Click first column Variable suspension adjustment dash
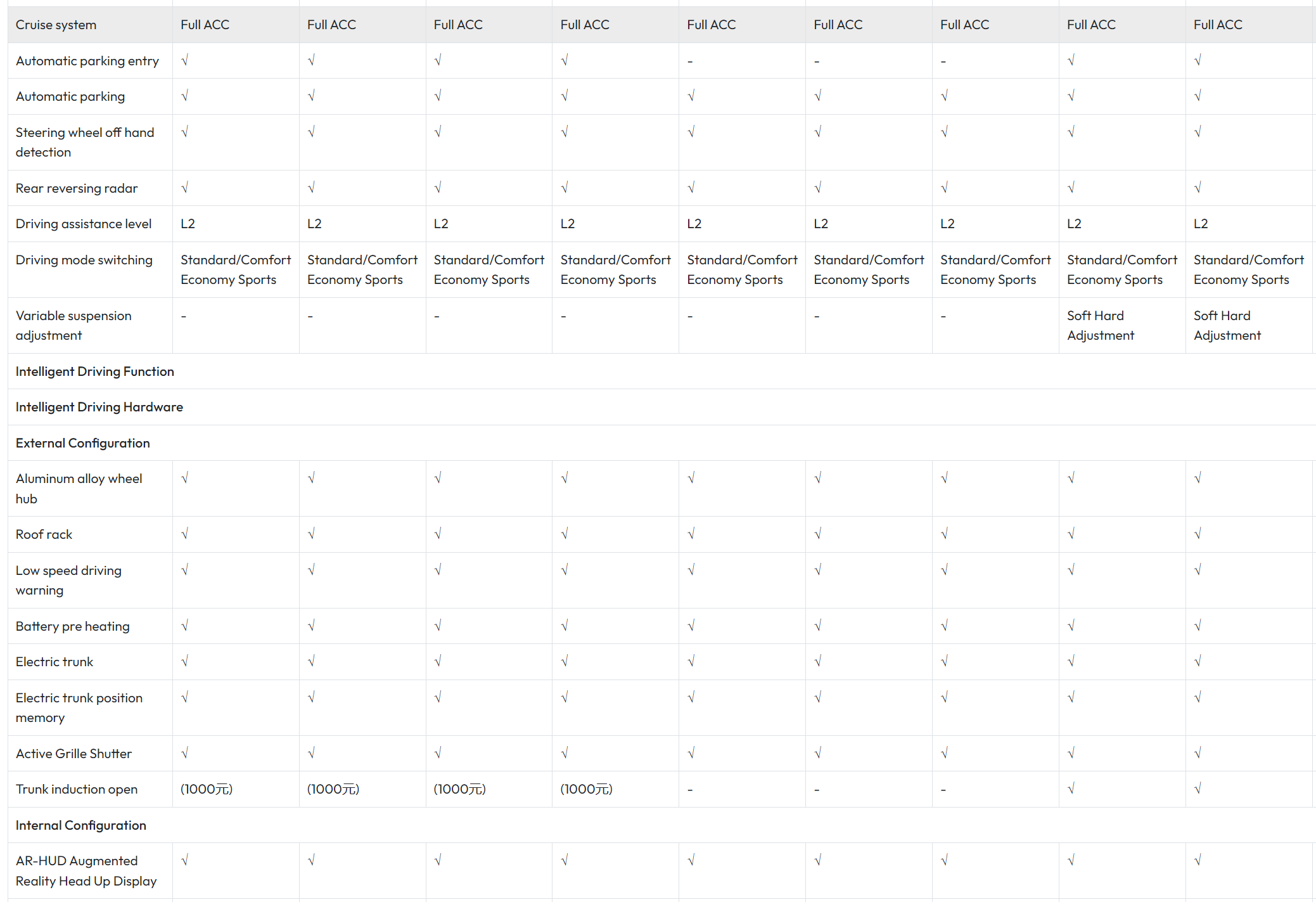This screenshot has width=1316, height=902. (184, 316)
